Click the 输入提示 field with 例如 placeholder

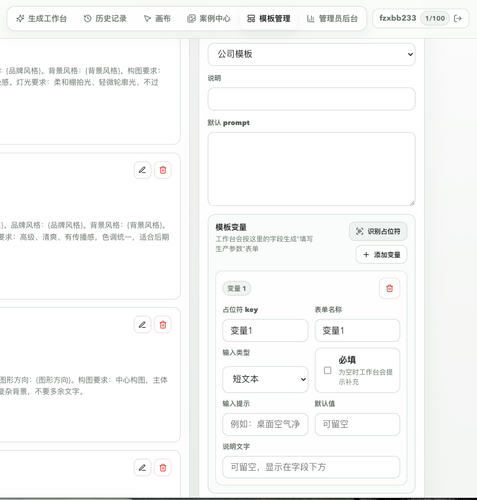click(x=265, y=424)
